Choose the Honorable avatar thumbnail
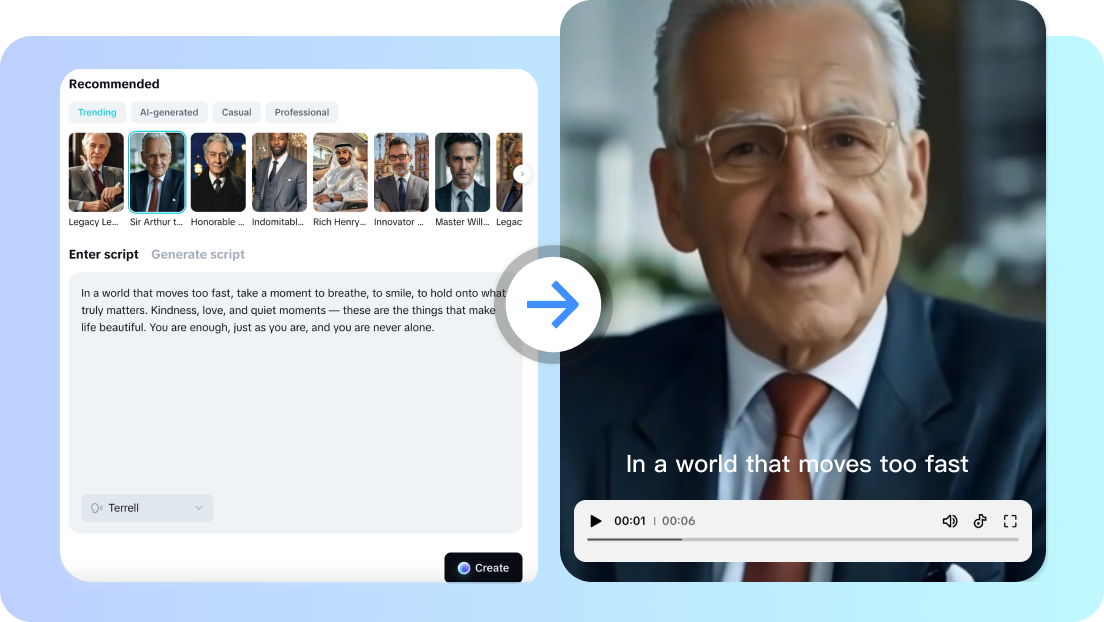 (x=218, y=173)
